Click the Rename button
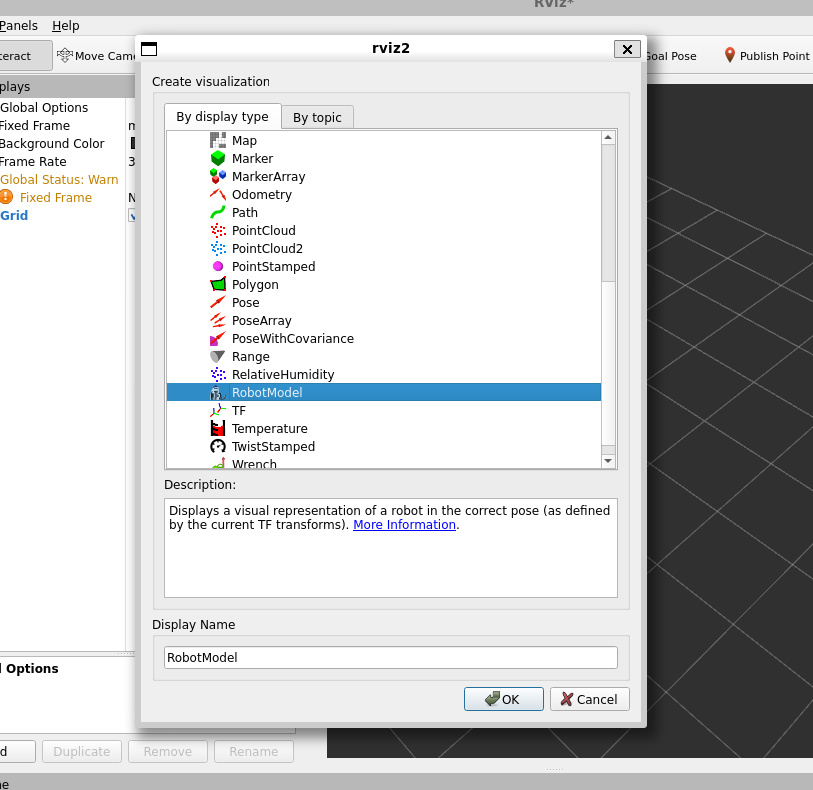Screen dimensions: 813x790 [254, 751]
